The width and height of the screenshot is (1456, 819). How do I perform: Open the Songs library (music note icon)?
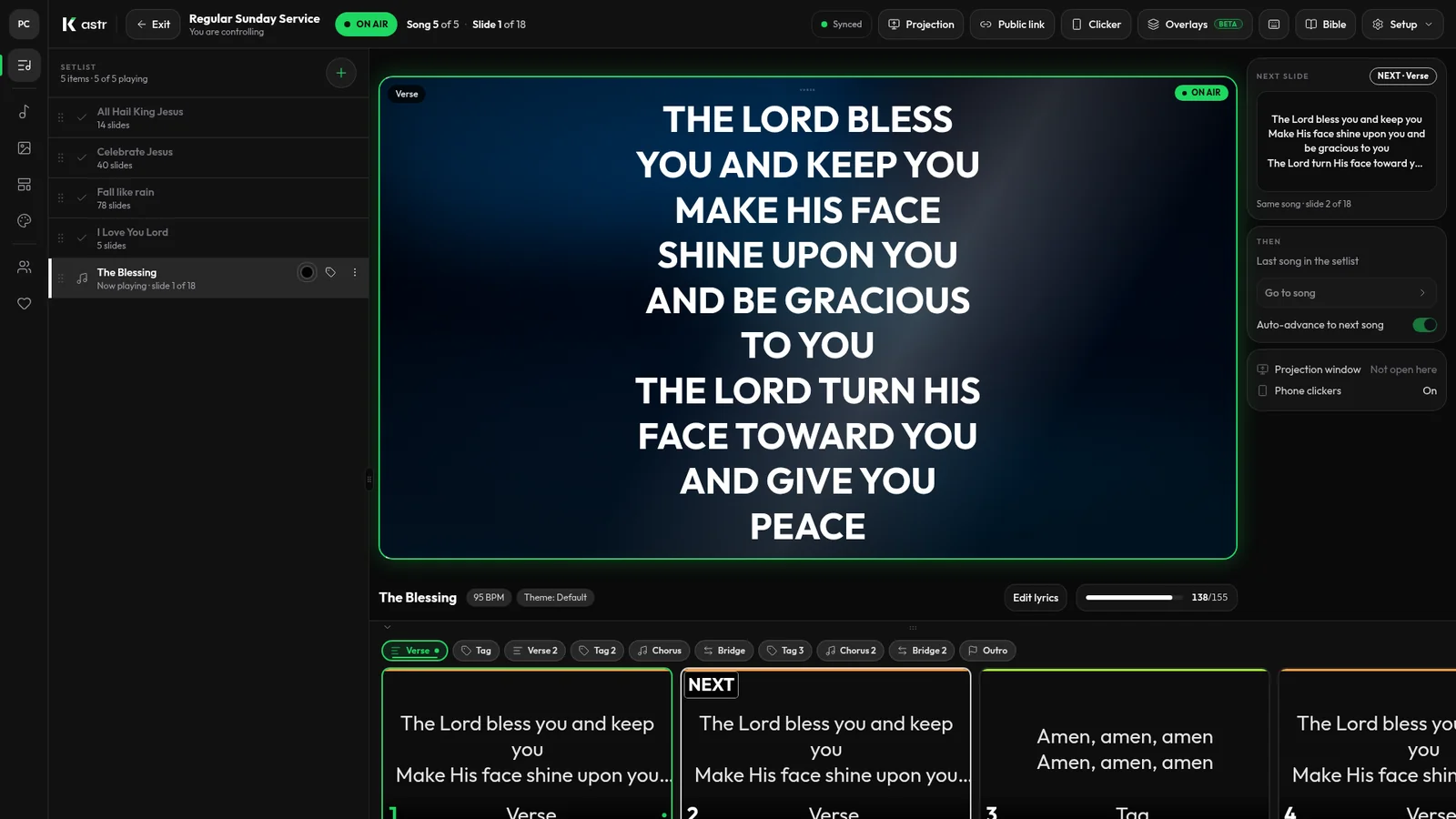pos(25,112)
